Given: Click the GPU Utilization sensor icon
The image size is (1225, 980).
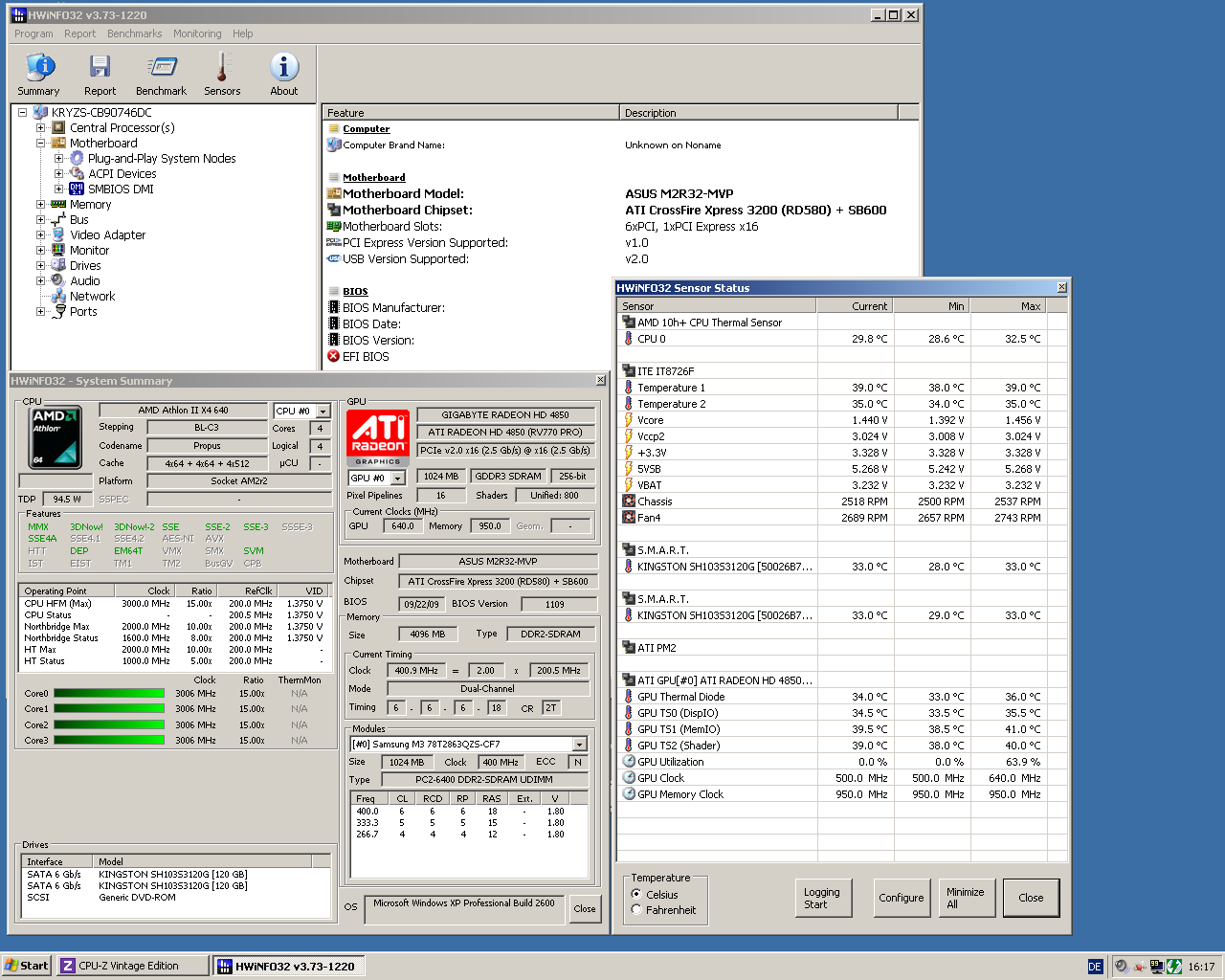Looking at the screenshot, I should coord(629,762).
